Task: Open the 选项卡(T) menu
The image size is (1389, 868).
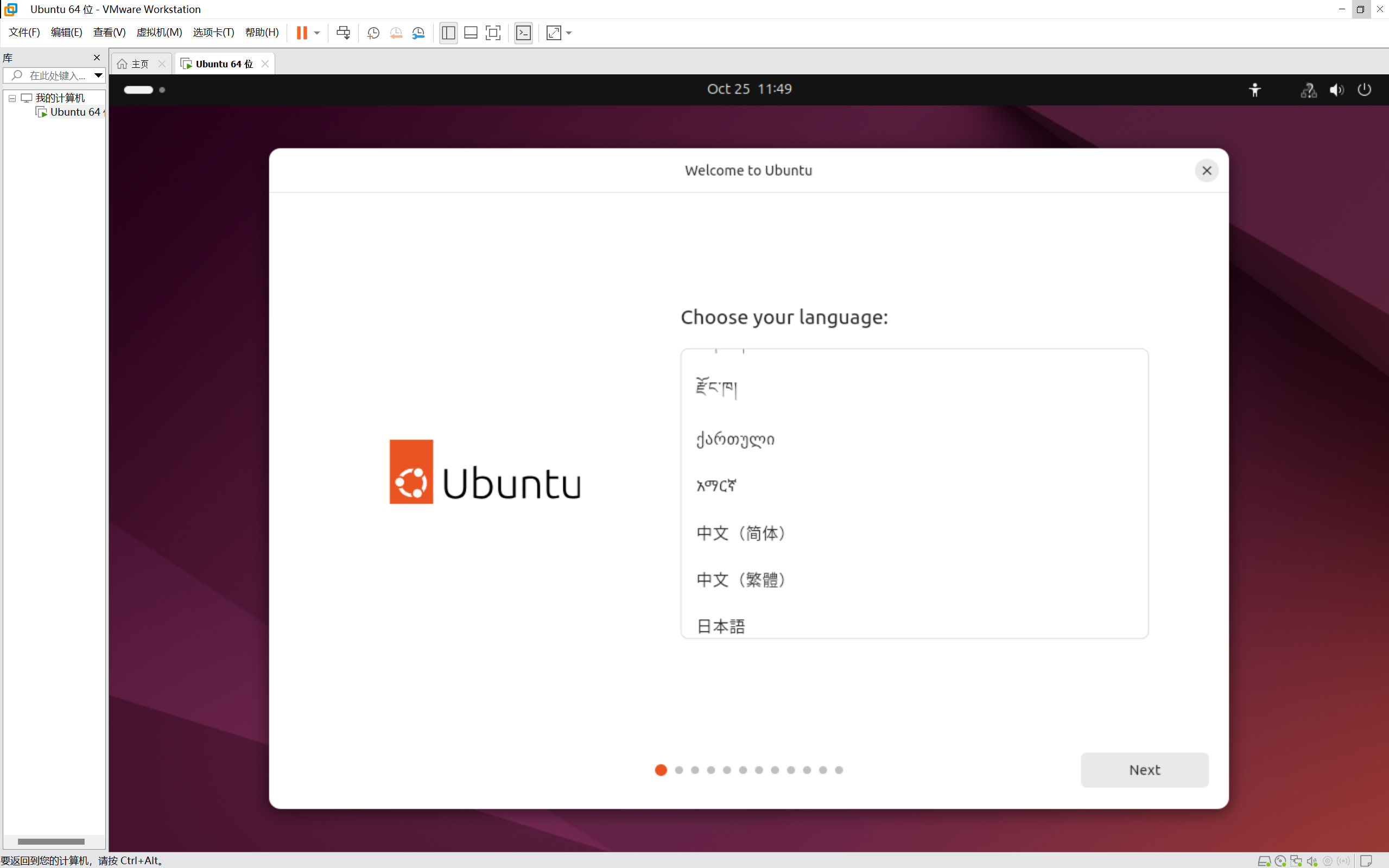Action: 213,32
